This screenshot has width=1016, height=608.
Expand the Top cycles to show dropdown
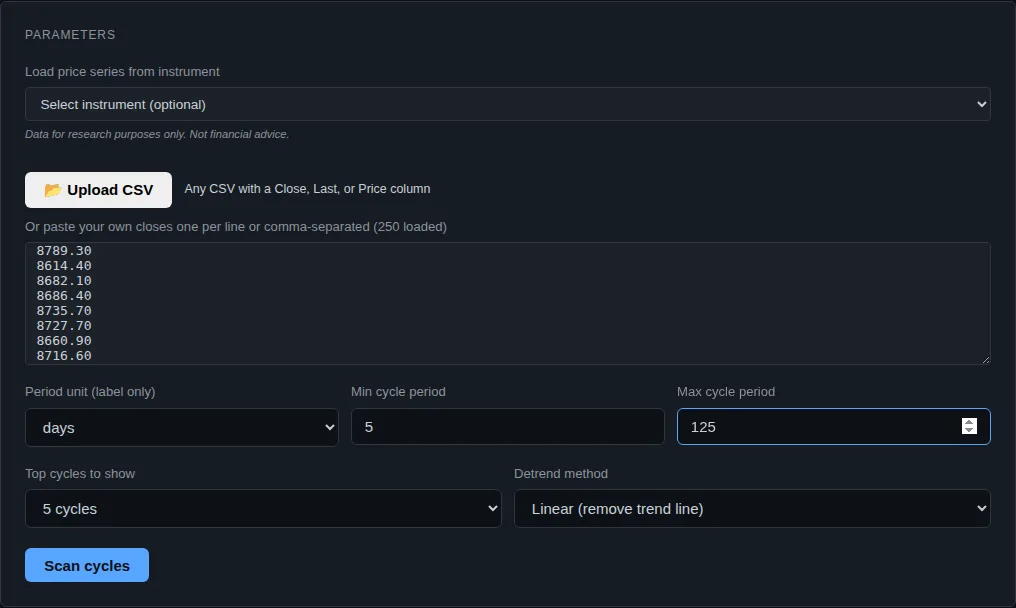point(263,509)
